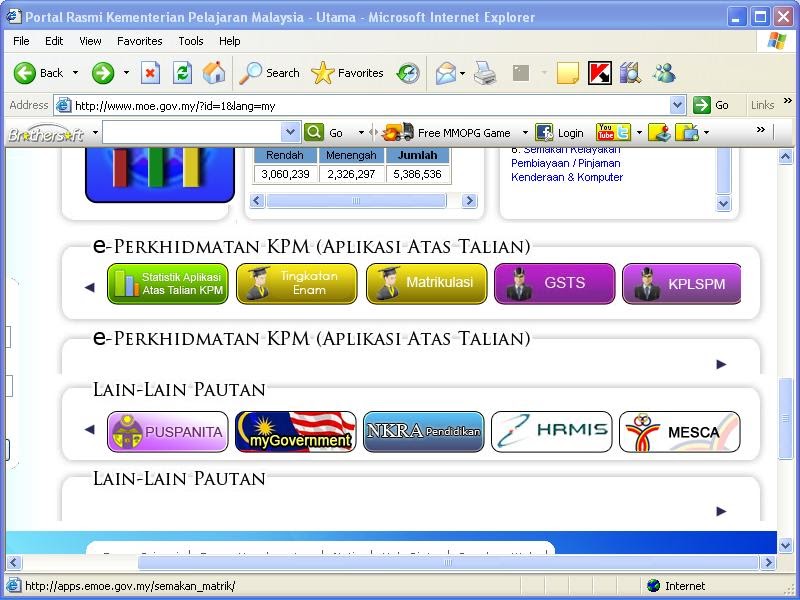Open the KPLSPM button
800x600 pixels.
tap(681, 284)
